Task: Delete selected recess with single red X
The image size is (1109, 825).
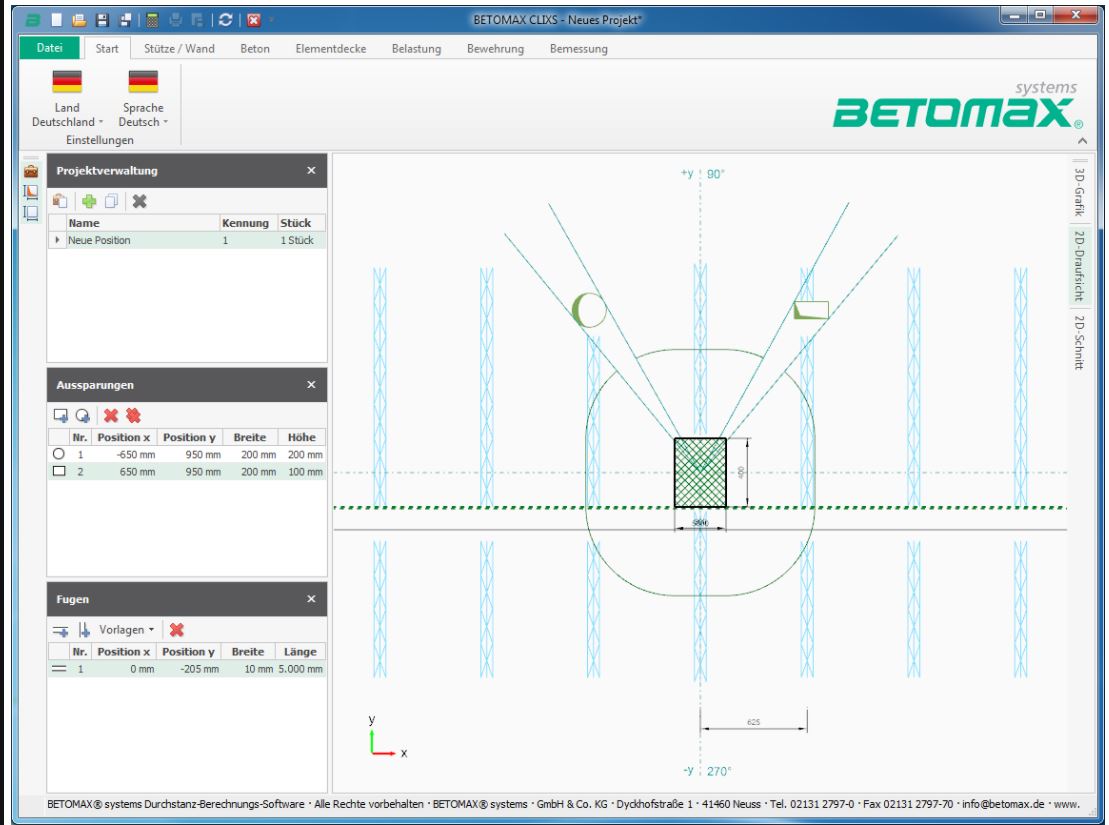Action: point(110,415)
